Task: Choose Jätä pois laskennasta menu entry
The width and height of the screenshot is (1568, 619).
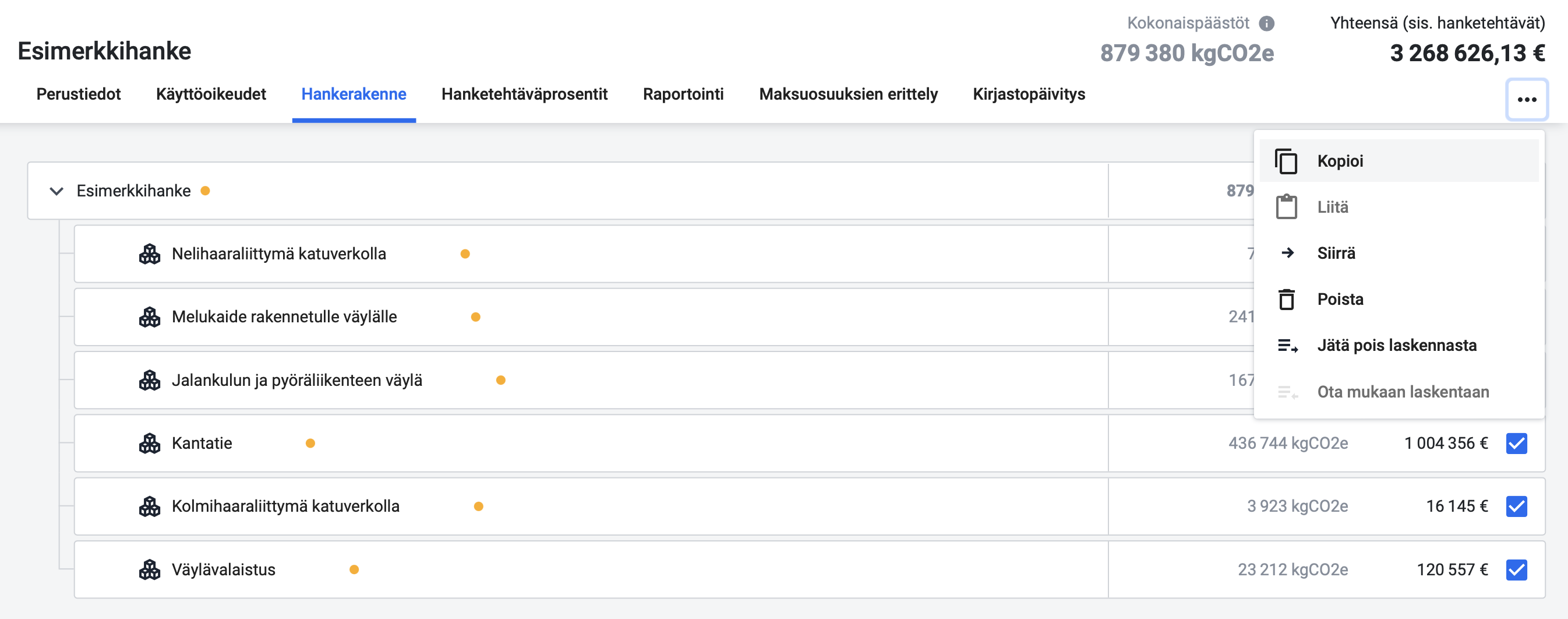Action: click(x=1398, y=346)
